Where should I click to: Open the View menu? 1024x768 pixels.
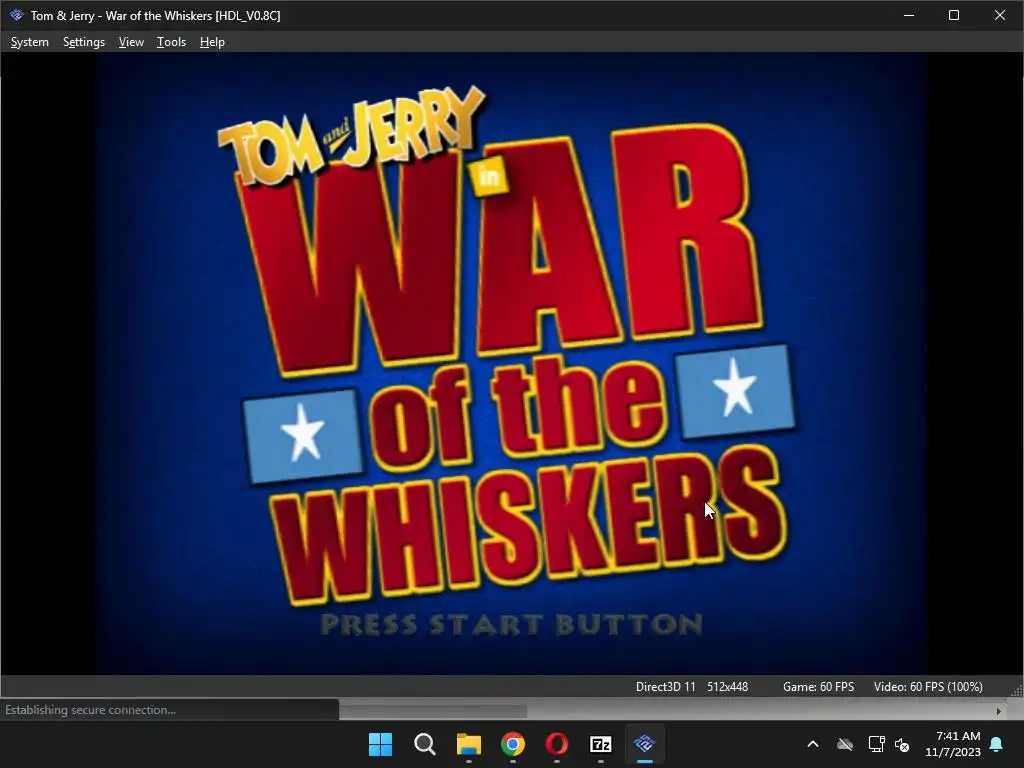(x=131, y=42)
